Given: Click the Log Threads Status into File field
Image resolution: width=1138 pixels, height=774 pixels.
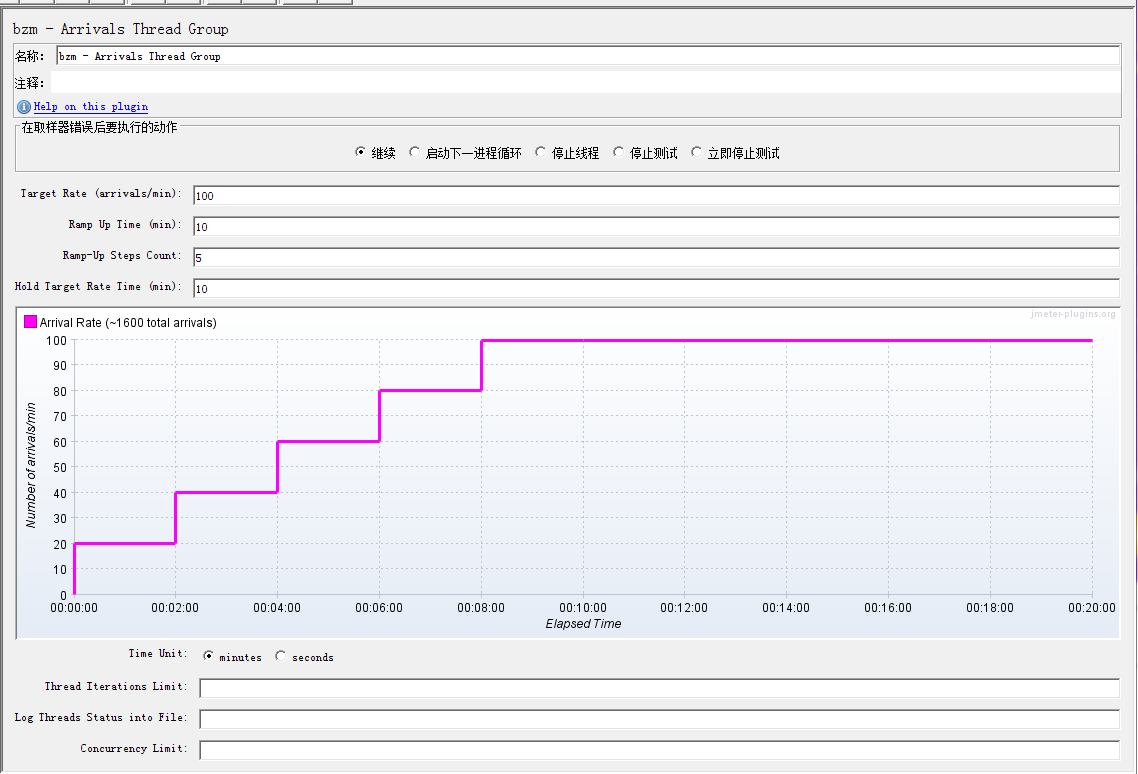Looking at the screenshot, I should coord(659,719).
